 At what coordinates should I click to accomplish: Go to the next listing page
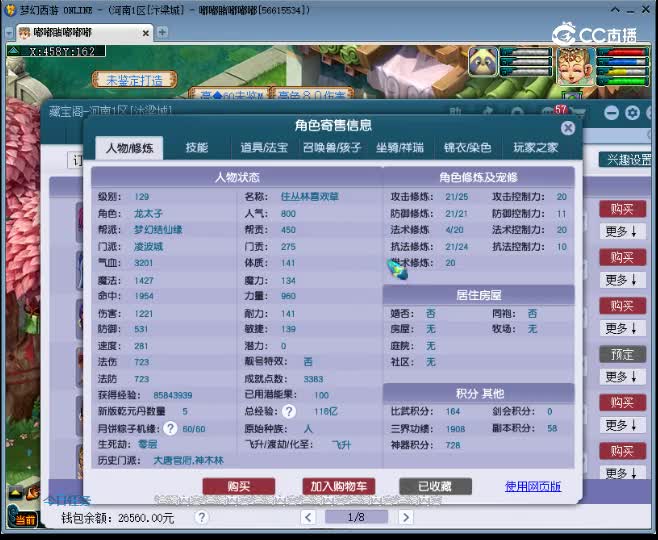(x=405, y=517)
